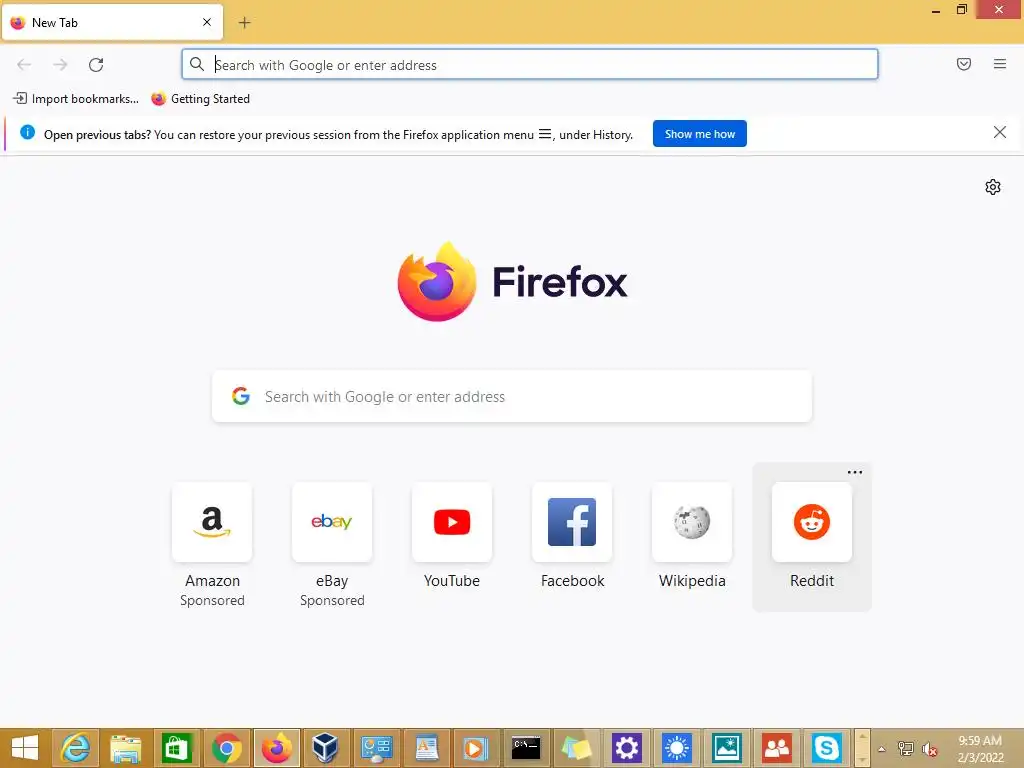Launch Skype from taskbar
This screenshot has width=1024, height=768.
[827, 748]
